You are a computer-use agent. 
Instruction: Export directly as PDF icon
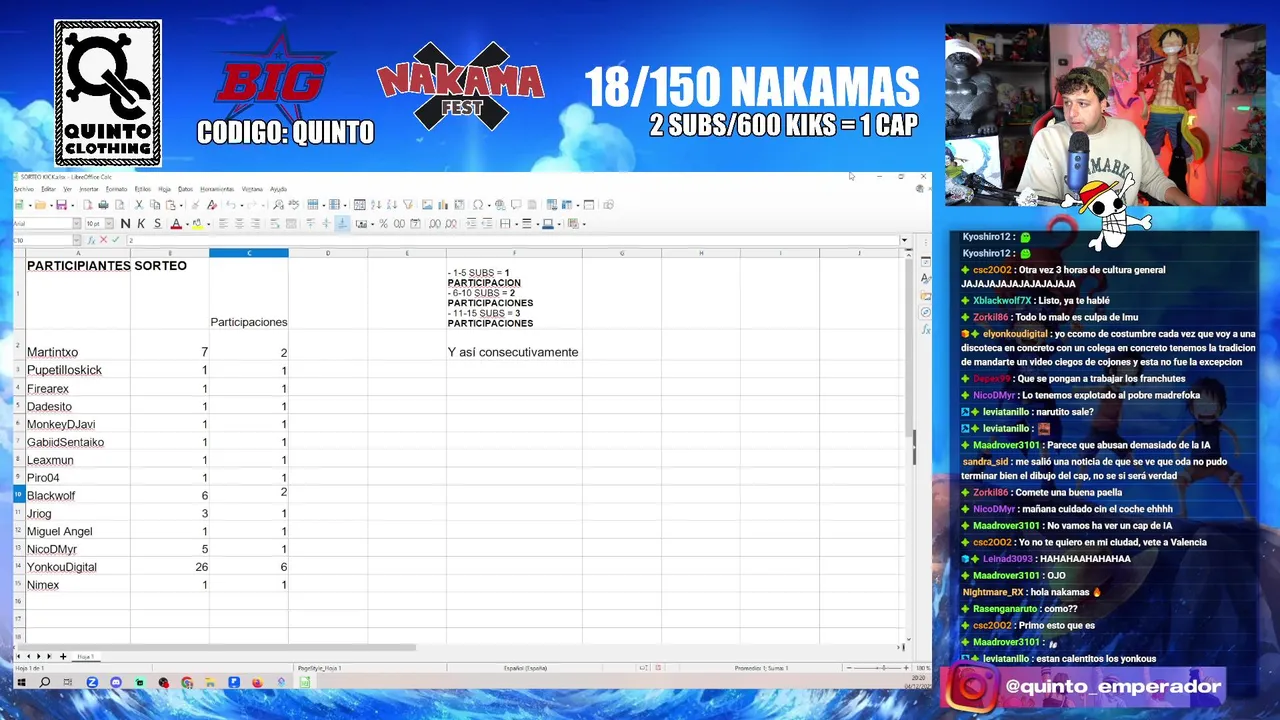pos(87,205)
